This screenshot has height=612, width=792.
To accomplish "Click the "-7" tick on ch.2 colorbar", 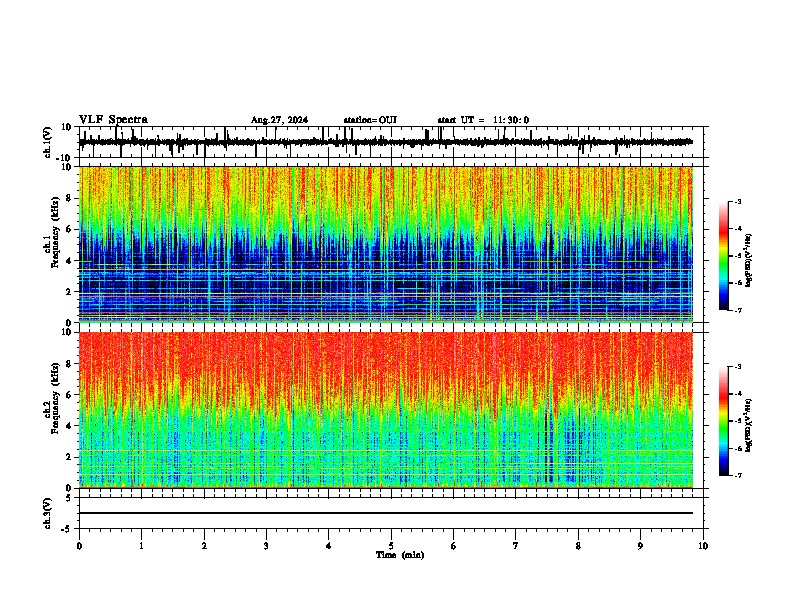I will click(737, 475).
